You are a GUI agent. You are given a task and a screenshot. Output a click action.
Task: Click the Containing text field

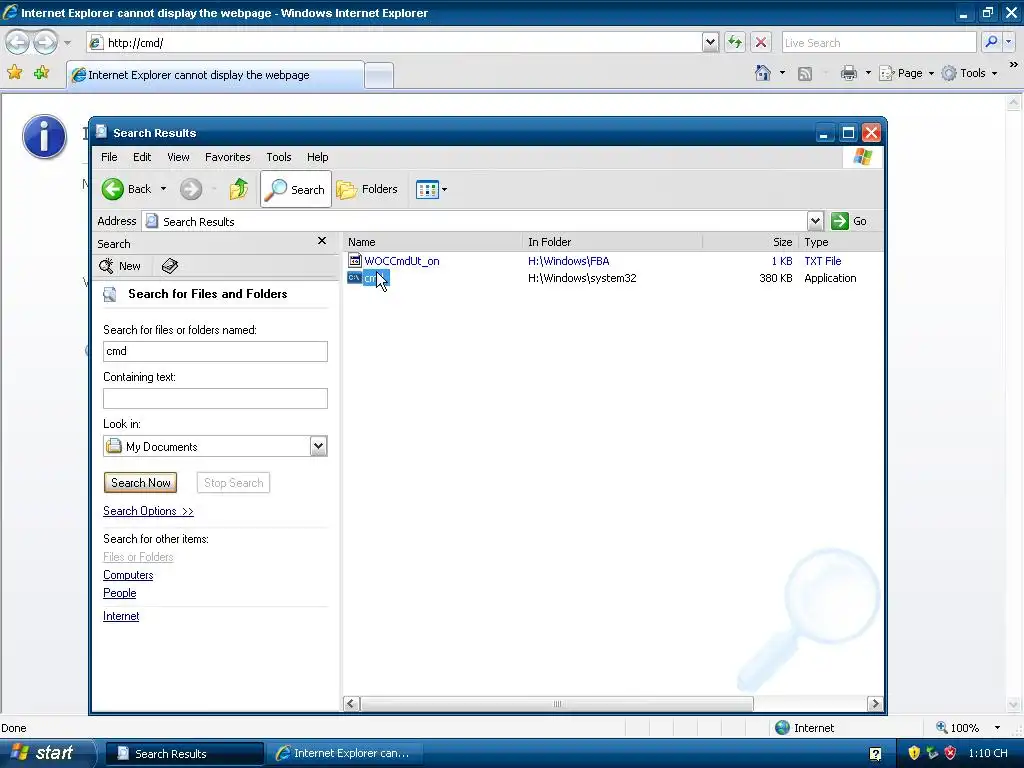coord(216,398)
